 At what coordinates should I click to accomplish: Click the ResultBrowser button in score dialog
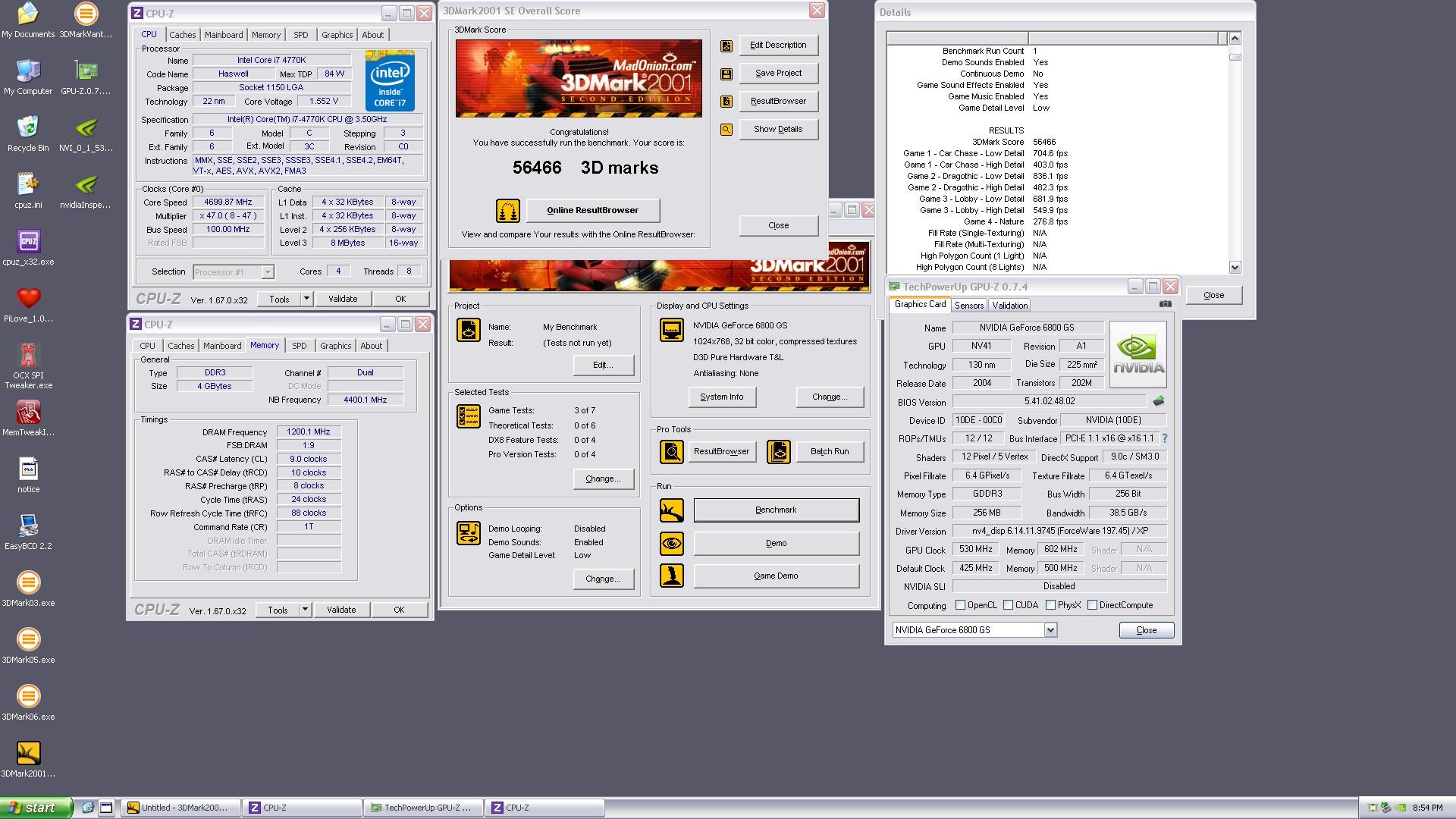coord(778,102)
